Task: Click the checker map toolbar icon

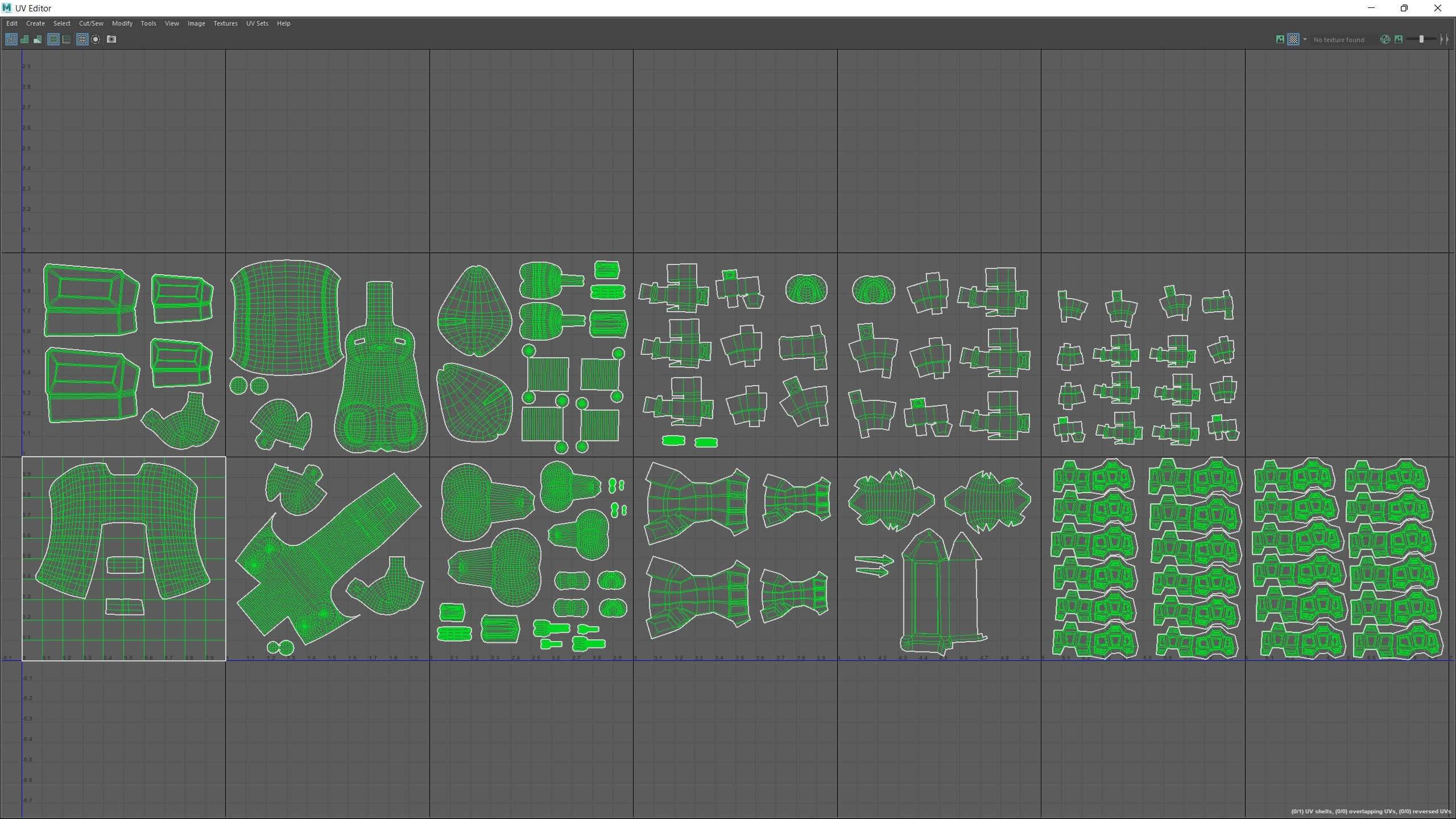Action: pyautogui.click(x=1293, y=39)
